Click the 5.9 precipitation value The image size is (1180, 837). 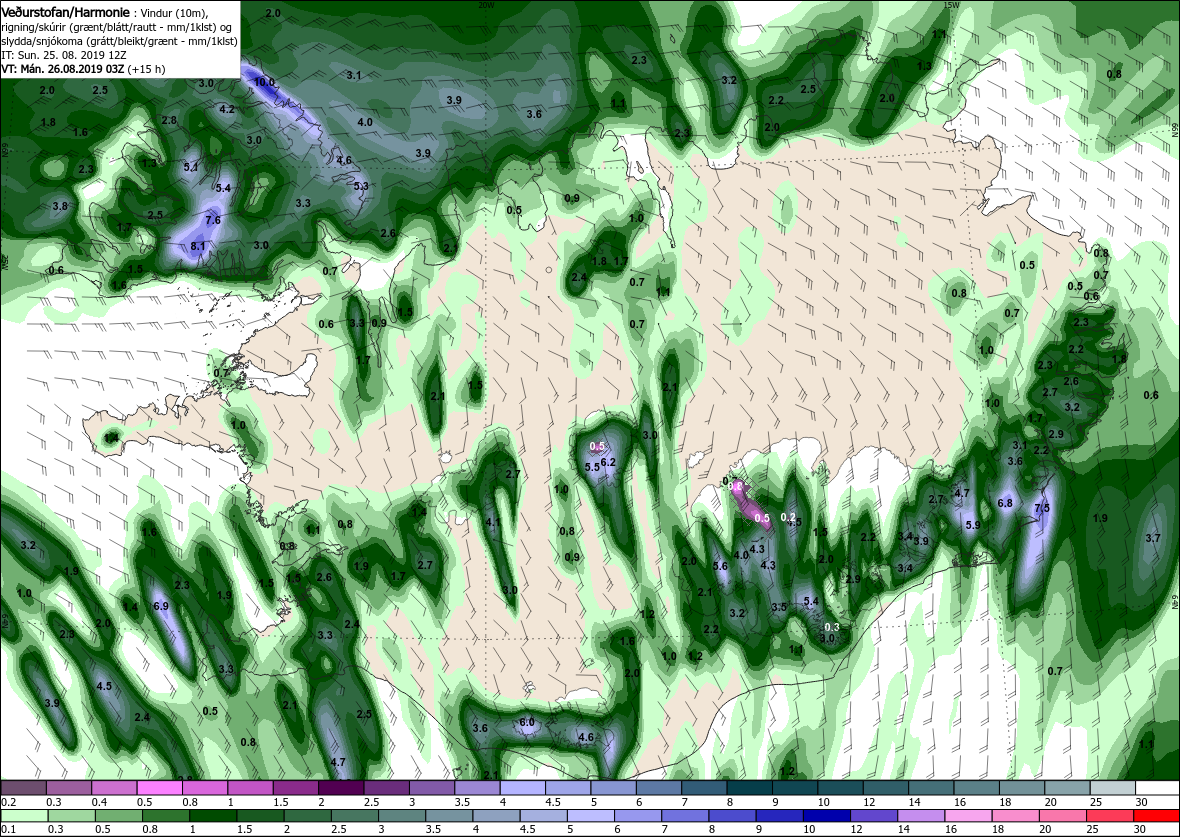tap(973, 525)
